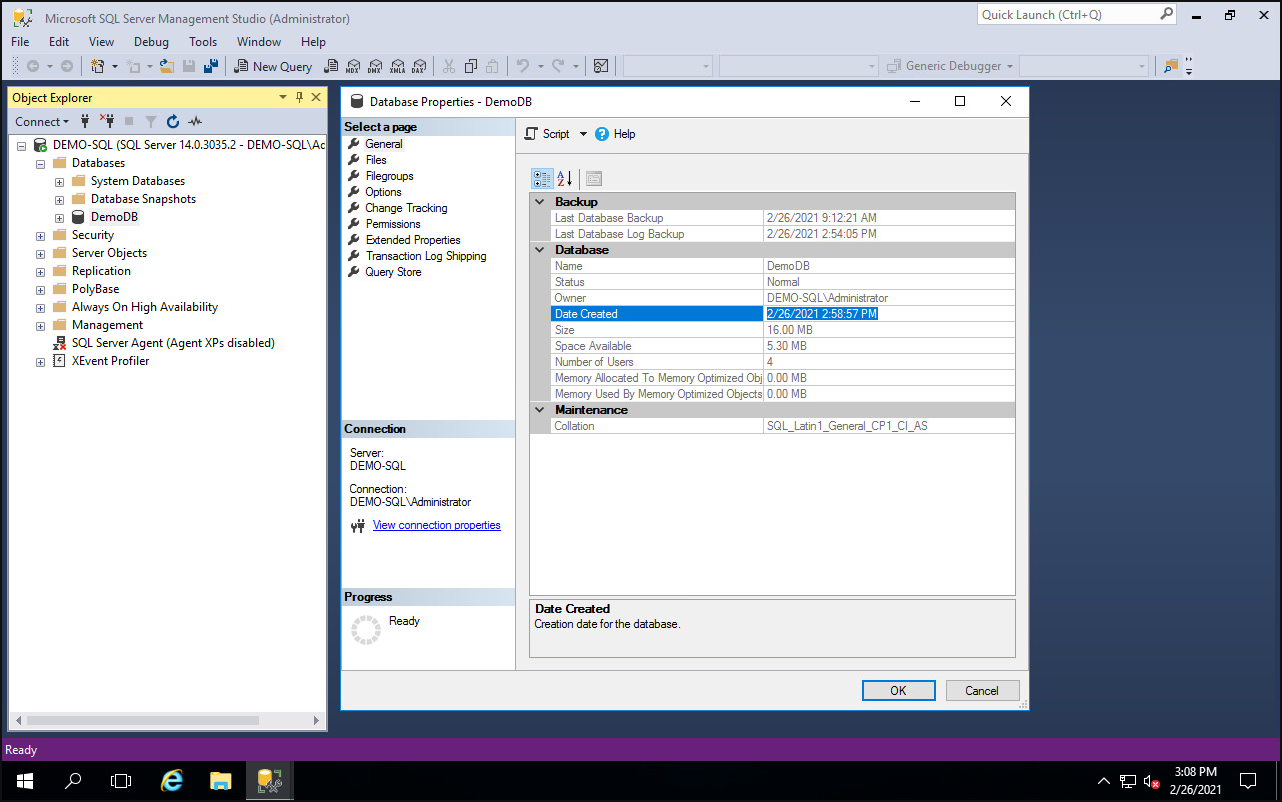The width and height of the screenshot is (1282, 802).
Task: Select the Query Store page
Action: click(393, 272)
